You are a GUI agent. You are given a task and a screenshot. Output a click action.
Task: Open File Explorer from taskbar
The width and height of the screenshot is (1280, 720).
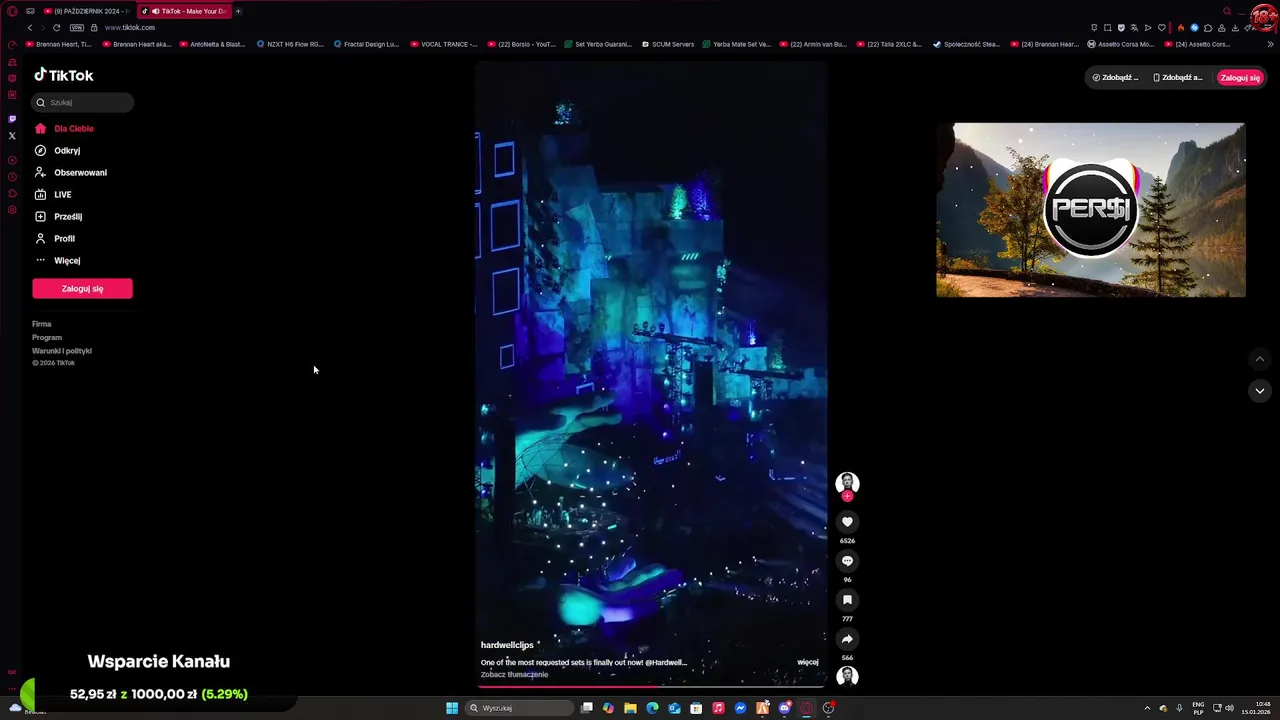tap(630, 708)
